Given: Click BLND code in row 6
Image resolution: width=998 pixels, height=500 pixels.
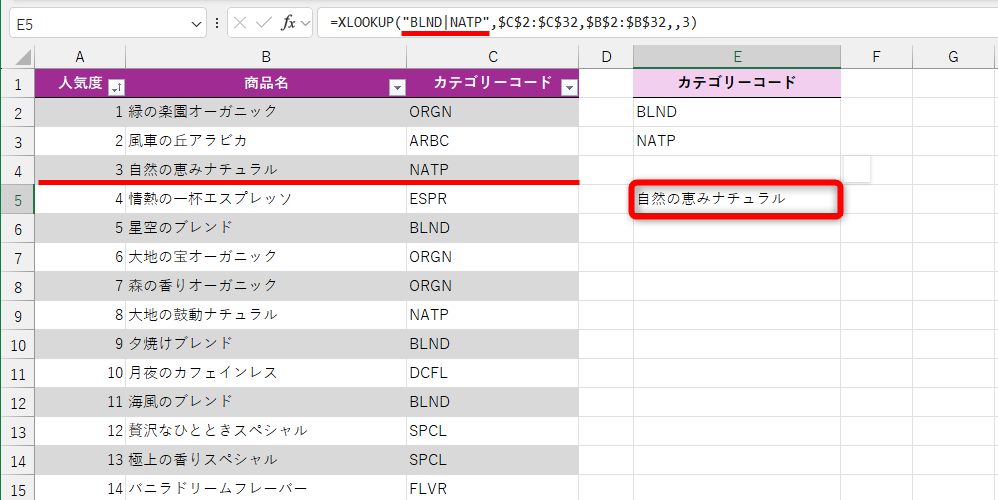Looking at the screenshot, I should pos(493,228).
